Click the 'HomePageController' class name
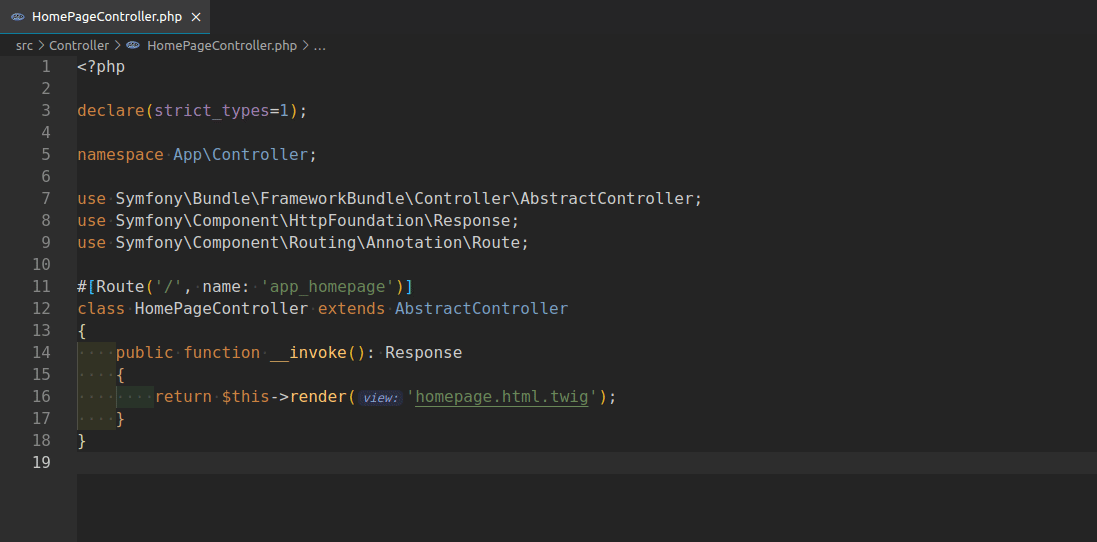Screen dimensions: 1097x542 click(221, 308)
